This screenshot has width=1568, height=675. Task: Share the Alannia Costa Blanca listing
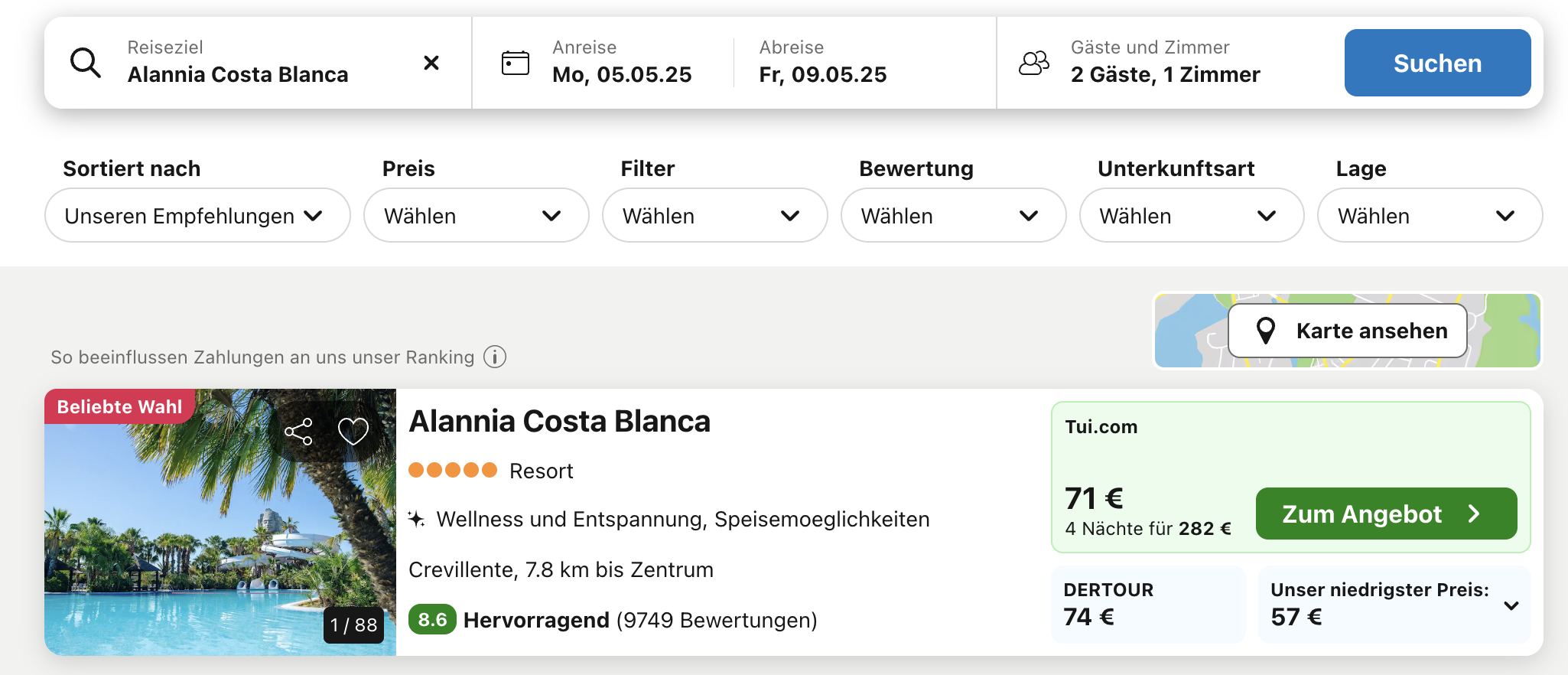[x=298, y=432]
